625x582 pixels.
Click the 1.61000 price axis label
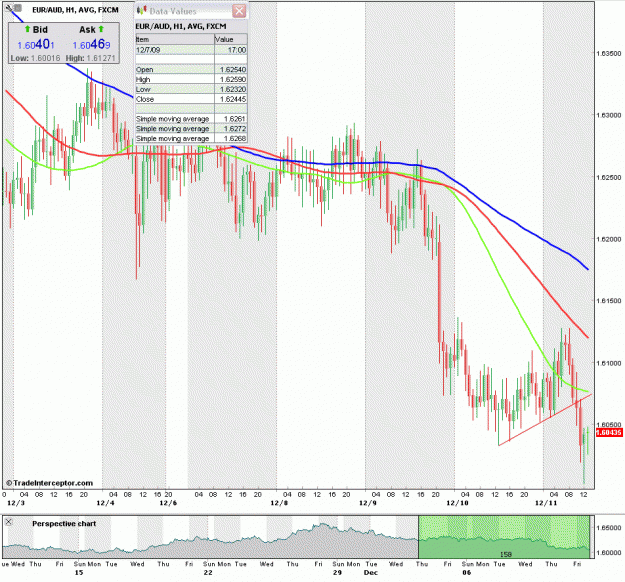pos(609,363)
